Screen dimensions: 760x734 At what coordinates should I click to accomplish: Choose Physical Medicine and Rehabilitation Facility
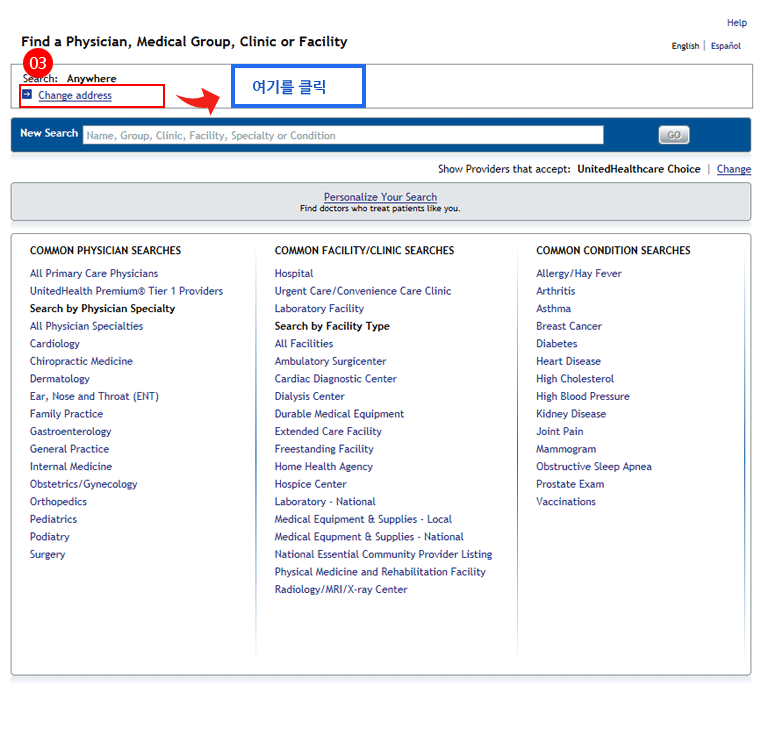tap(380, 572)
